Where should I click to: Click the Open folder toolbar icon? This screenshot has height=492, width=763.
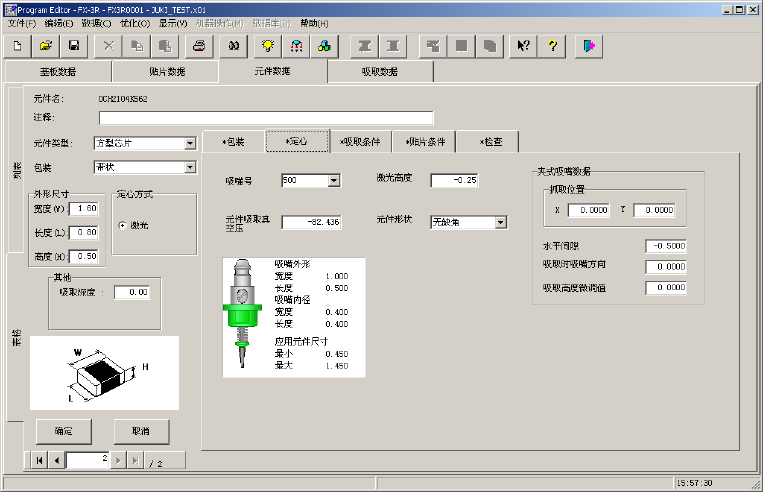(x=46, y=46)
